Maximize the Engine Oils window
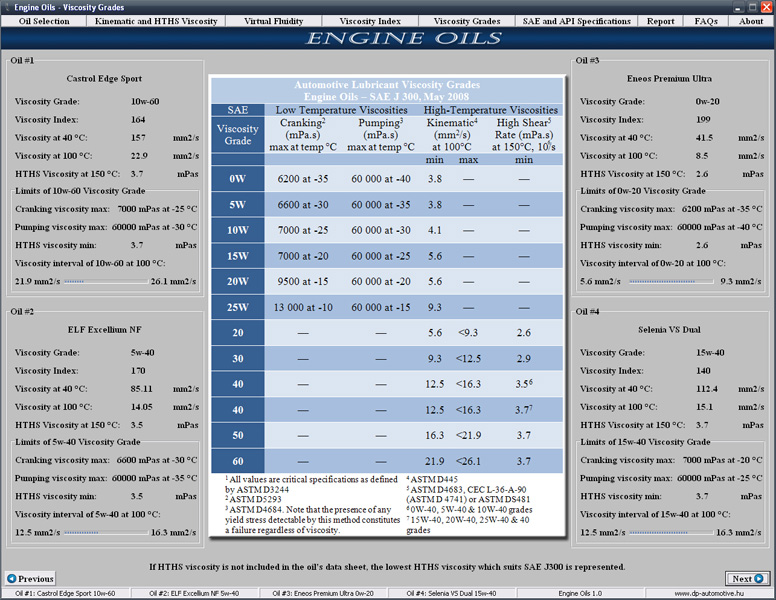This screenshot has height=600, width=776. coord(752,7)
